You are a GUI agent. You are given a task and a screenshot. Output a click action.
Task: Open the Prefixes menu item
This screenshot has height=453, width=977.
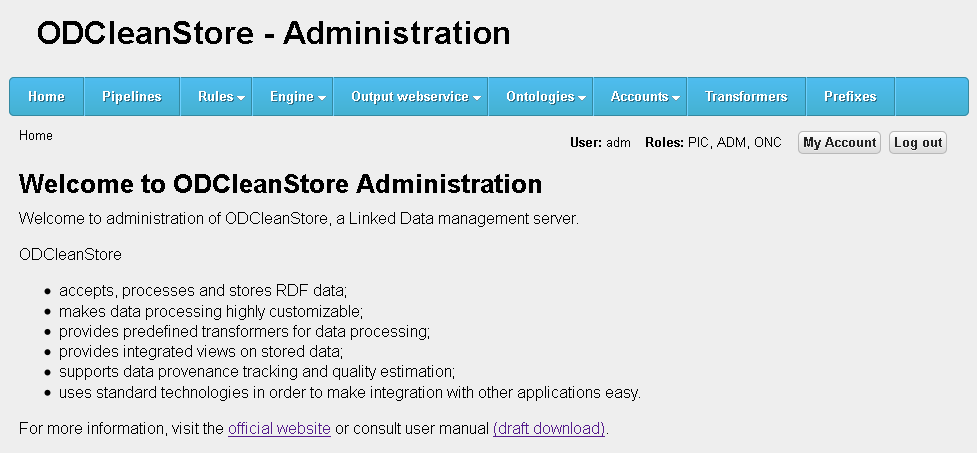(850, 97)
